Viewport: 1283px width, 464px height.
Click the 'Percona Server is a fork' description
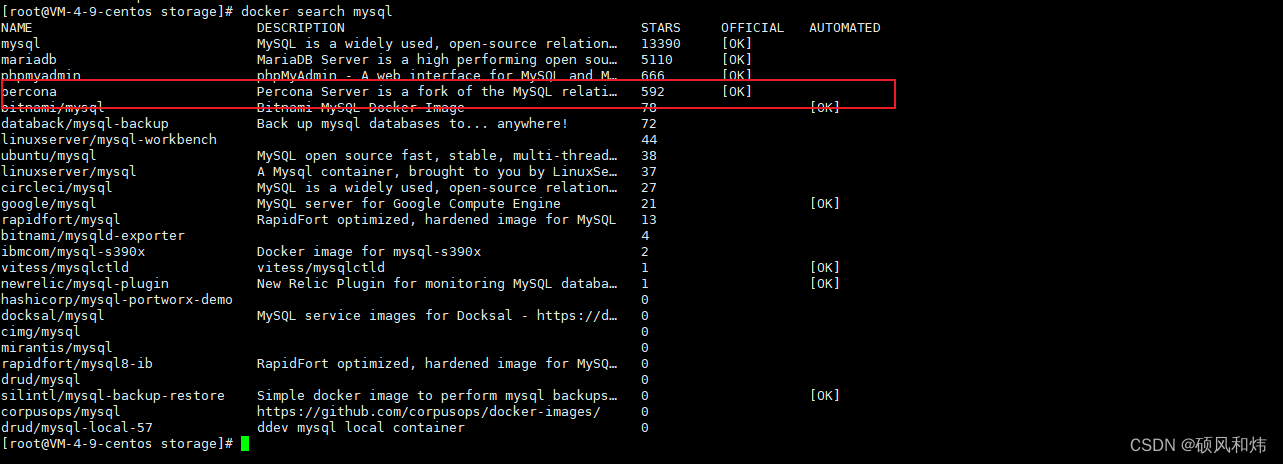pyautogui.click(x=437, y=92)
